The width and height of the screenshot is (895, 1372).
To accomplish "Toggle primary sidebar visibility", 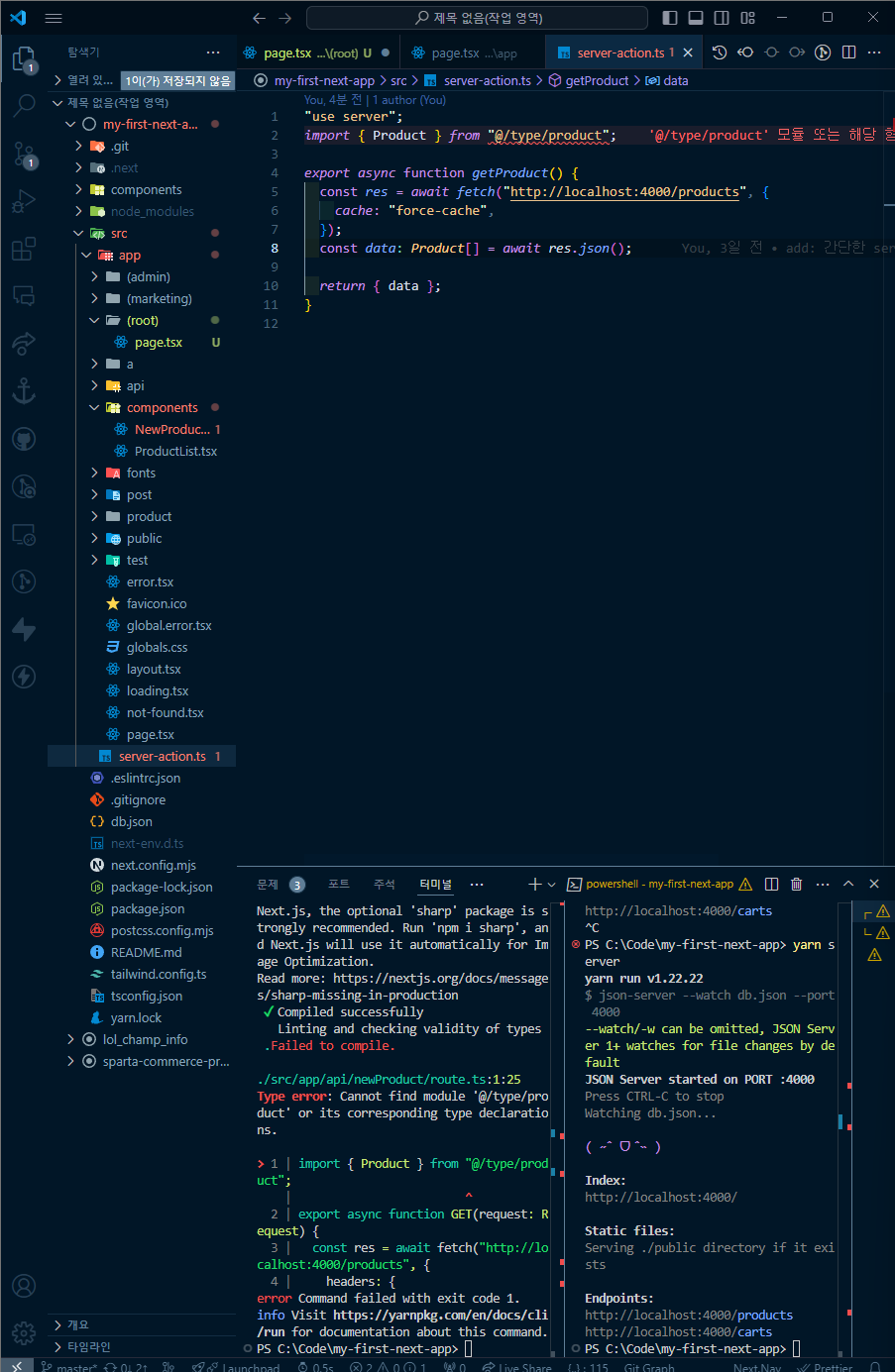I will pyautogui.click(x=670, y=18).
